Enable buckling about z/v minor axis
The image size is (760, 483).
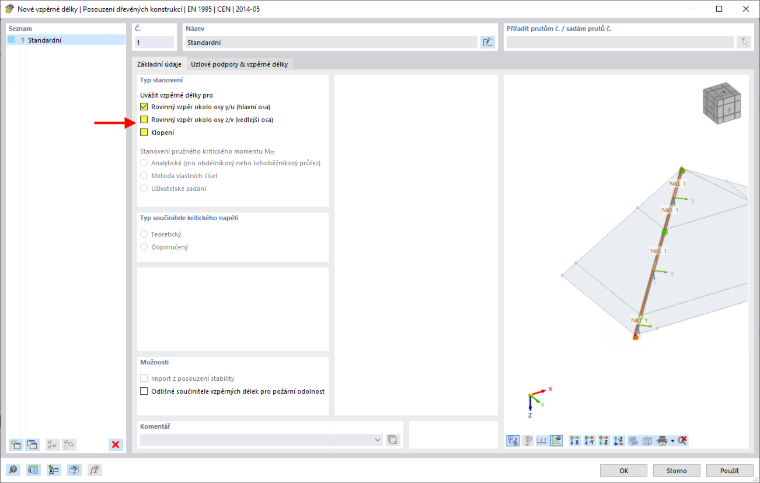point(144,119)
